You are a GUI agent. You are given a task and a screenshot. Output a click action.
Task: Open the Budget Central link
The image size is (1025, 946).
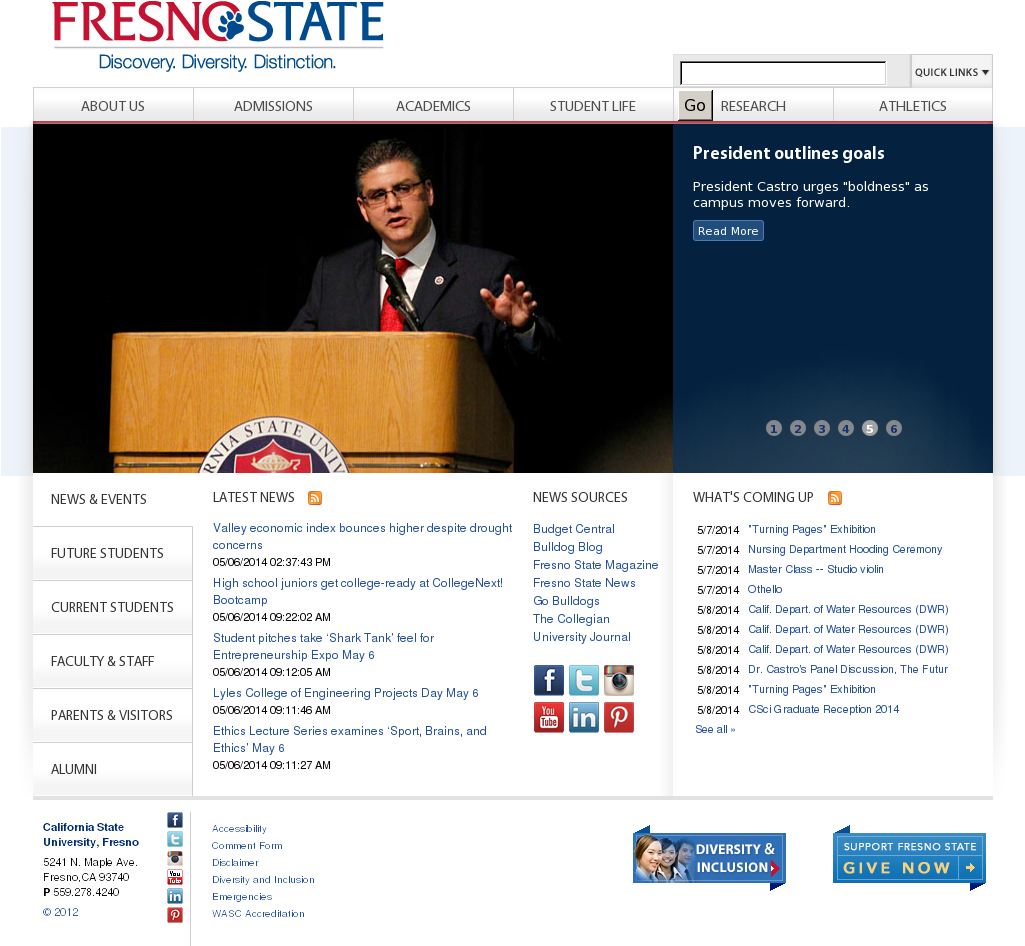pyautogui.click(x=574, y=529)
